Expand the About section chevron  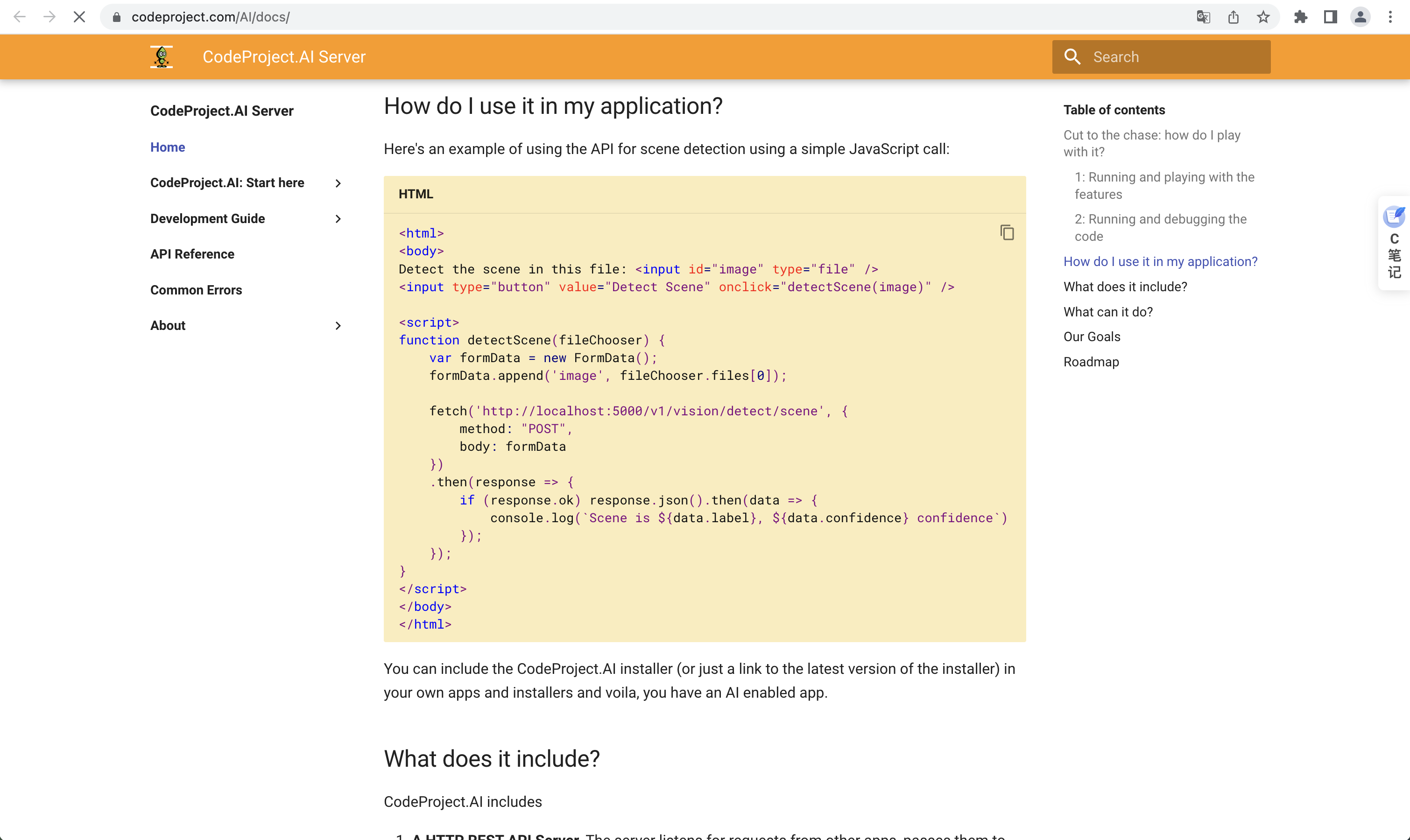click(338, 325)
